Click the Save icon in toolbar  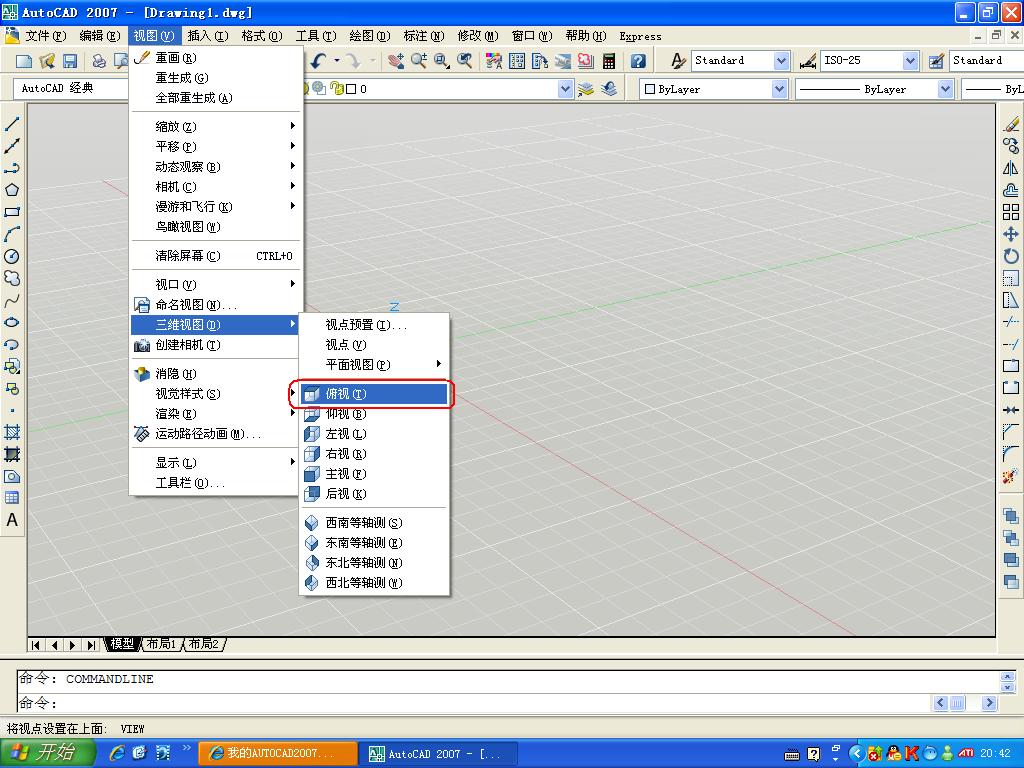pos(70,61)
